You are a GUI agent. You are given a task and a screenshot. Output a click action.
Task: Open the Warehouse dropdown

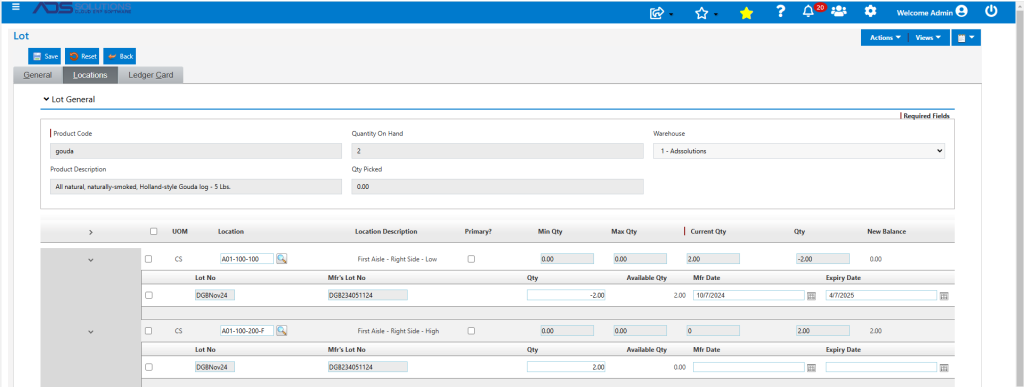[799, 151]
